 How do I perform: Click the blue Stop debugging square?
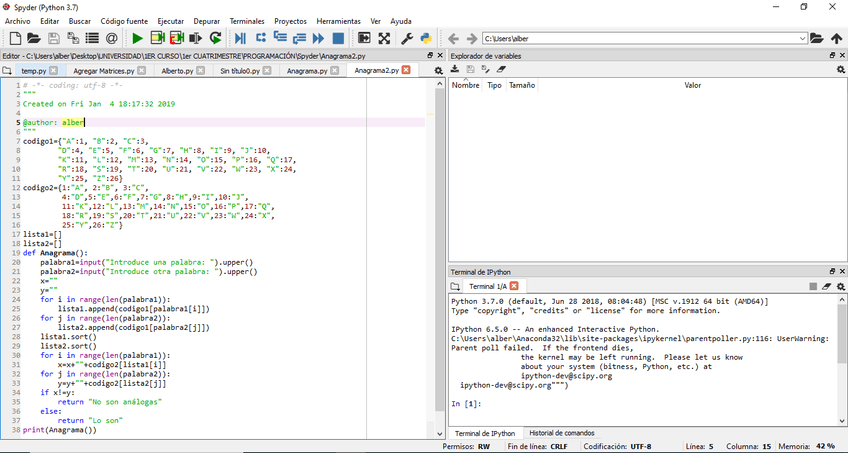[338, 39]
